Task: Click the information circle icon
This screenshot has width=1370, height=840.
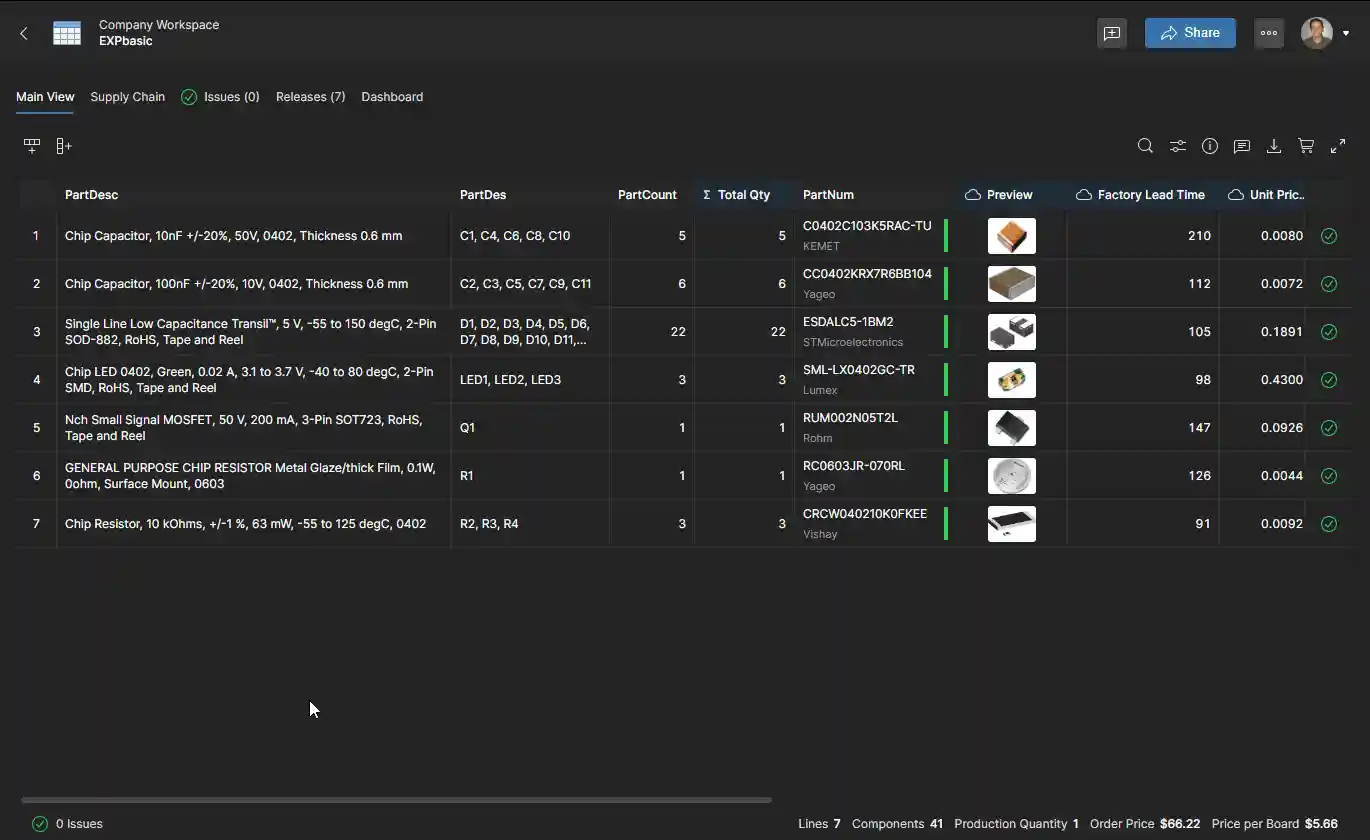Action: coord(1210,146)
